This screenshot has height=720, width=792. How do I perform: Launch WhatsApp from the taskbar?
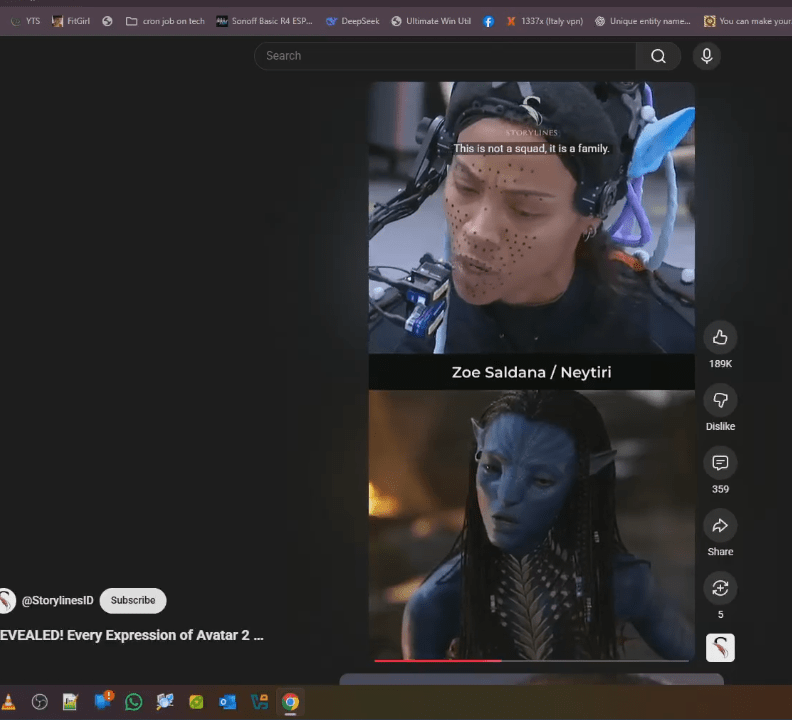[x=134, y=702]
